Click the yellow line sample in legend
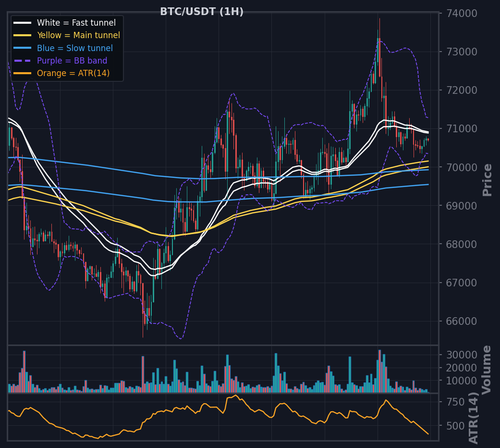 click(x=22, y=35)
